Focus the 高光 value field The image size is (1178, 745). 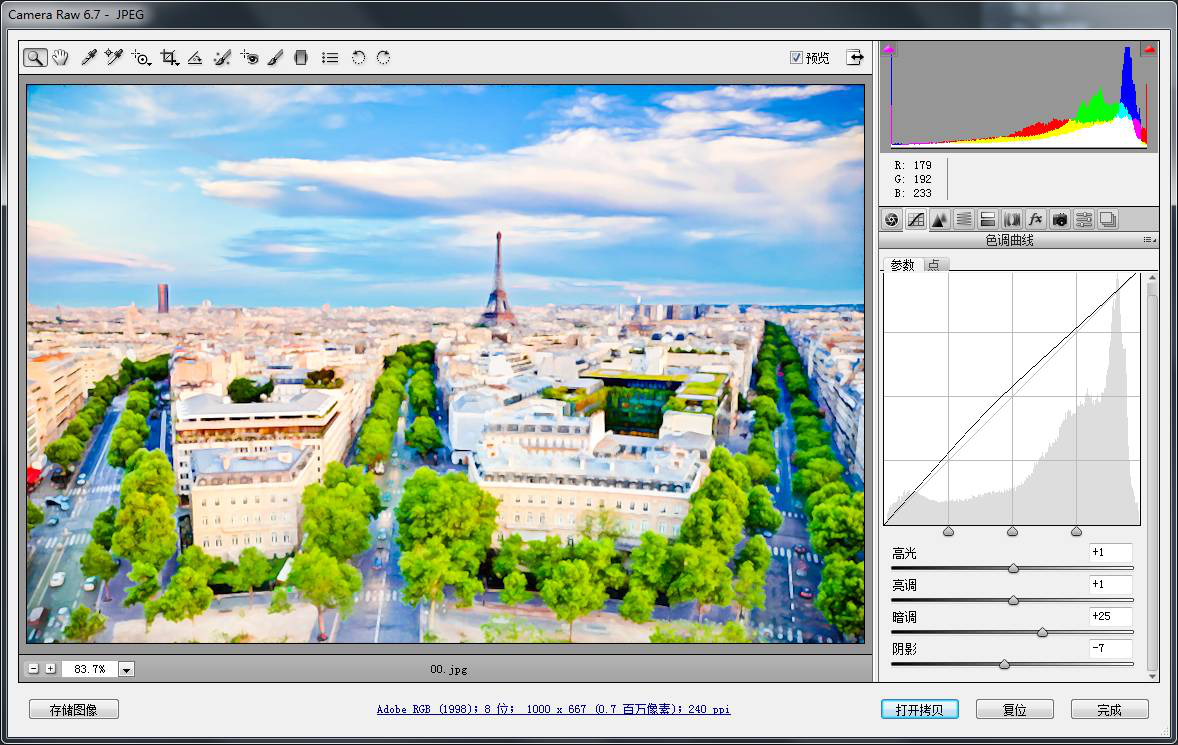1110,553
